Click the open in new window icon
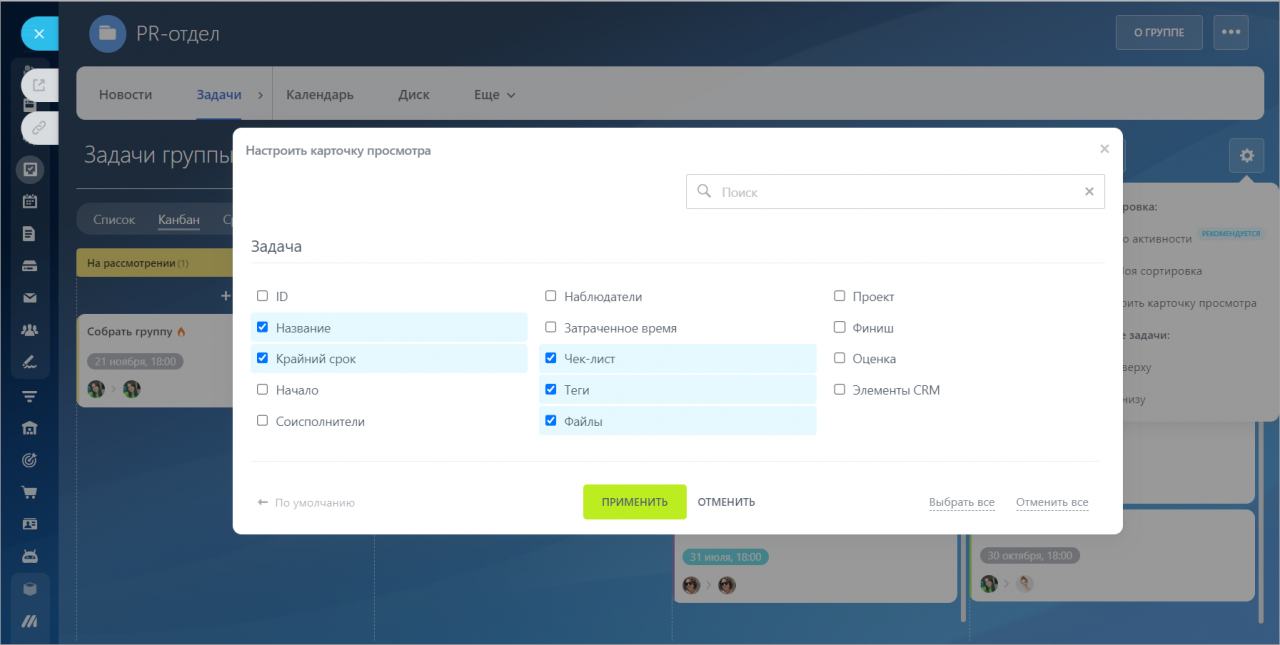The image size is (1280, 645). click(x=39, y=85)
